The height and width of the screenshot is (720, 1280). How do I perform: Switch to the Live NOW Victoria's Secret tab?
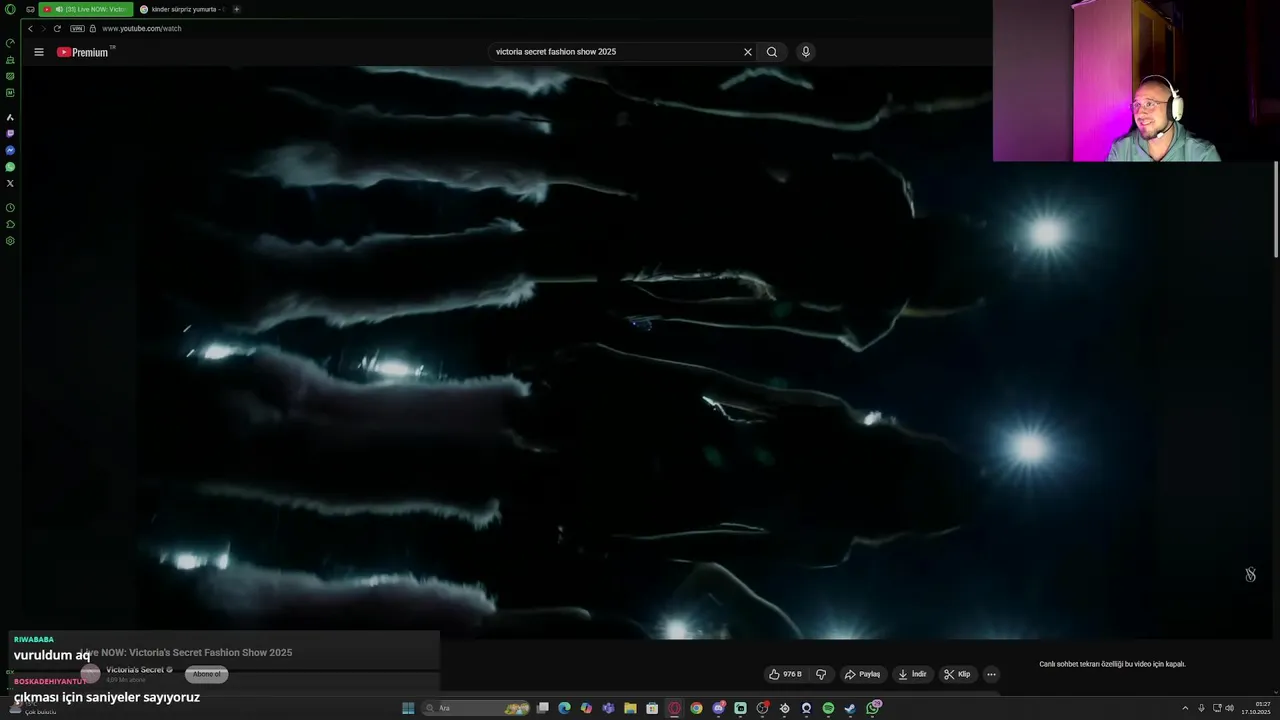pyautogui.click(x=85, y=9)
